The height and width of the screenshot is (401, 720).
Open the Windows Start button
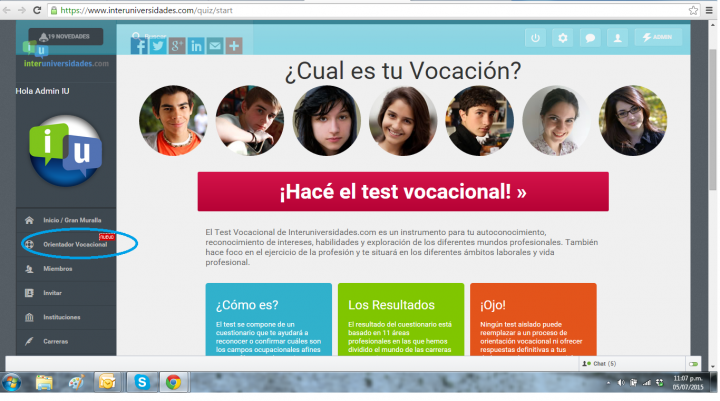[11, 382]
